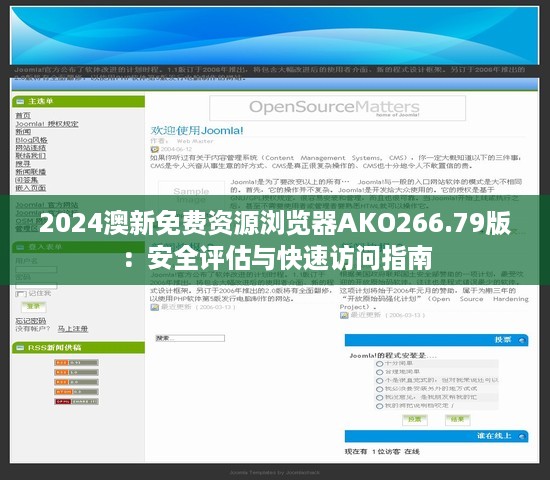Select the first poll radio option
Image resolution: width=550 pixels, height=480 pixels.
(379, 364)
